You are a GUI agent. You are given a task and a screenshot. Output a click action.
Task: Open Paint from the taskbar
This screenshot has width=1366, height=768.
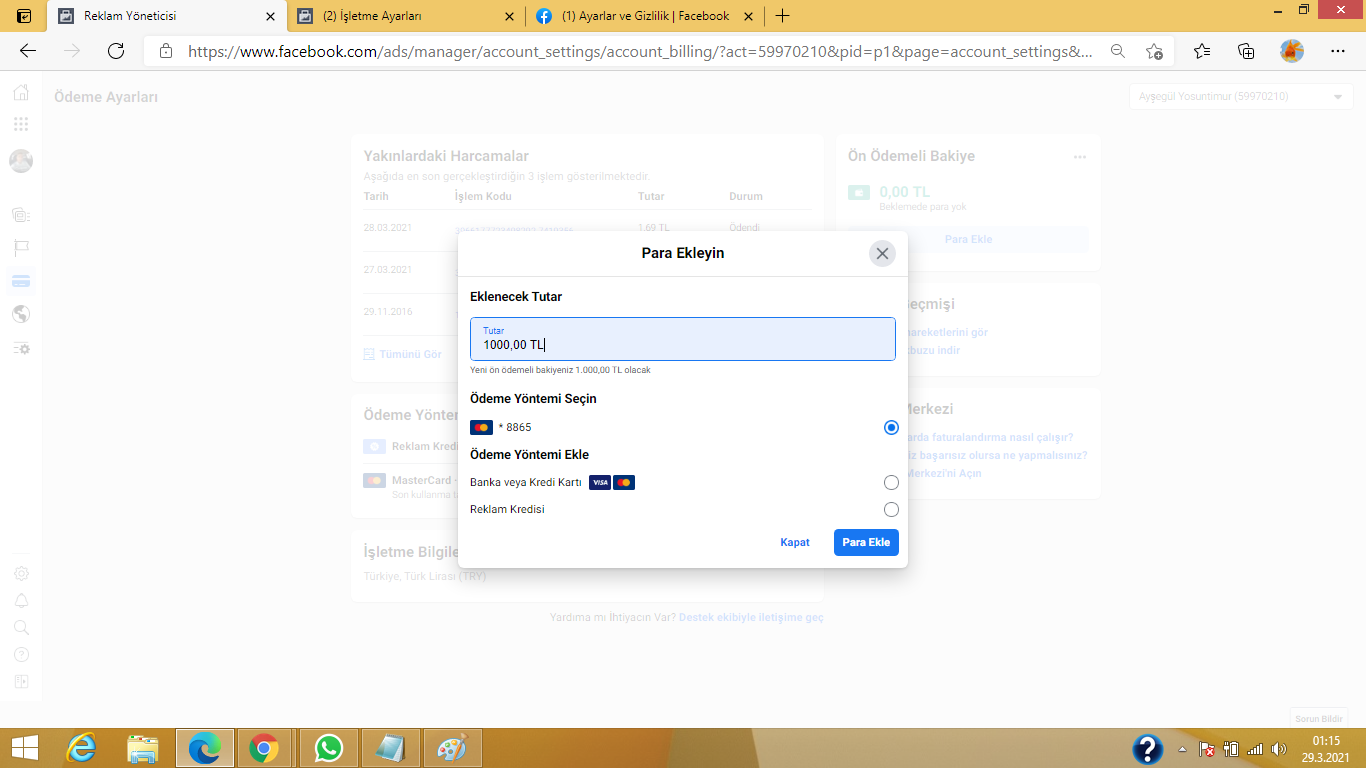(x=452, y=748)
